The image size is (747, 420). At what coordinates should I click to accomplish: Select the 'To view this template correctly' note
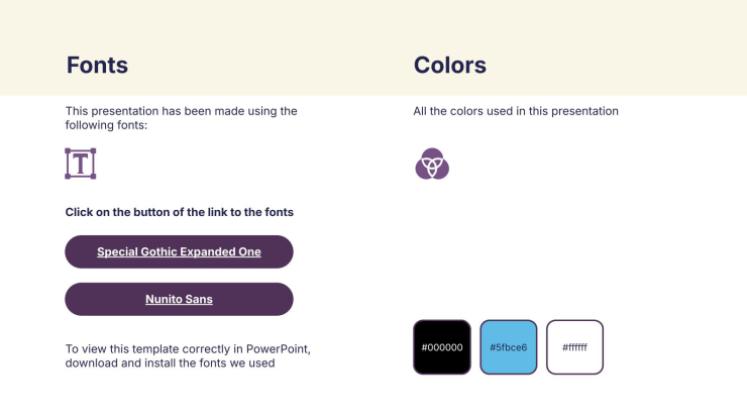point(188,356)
